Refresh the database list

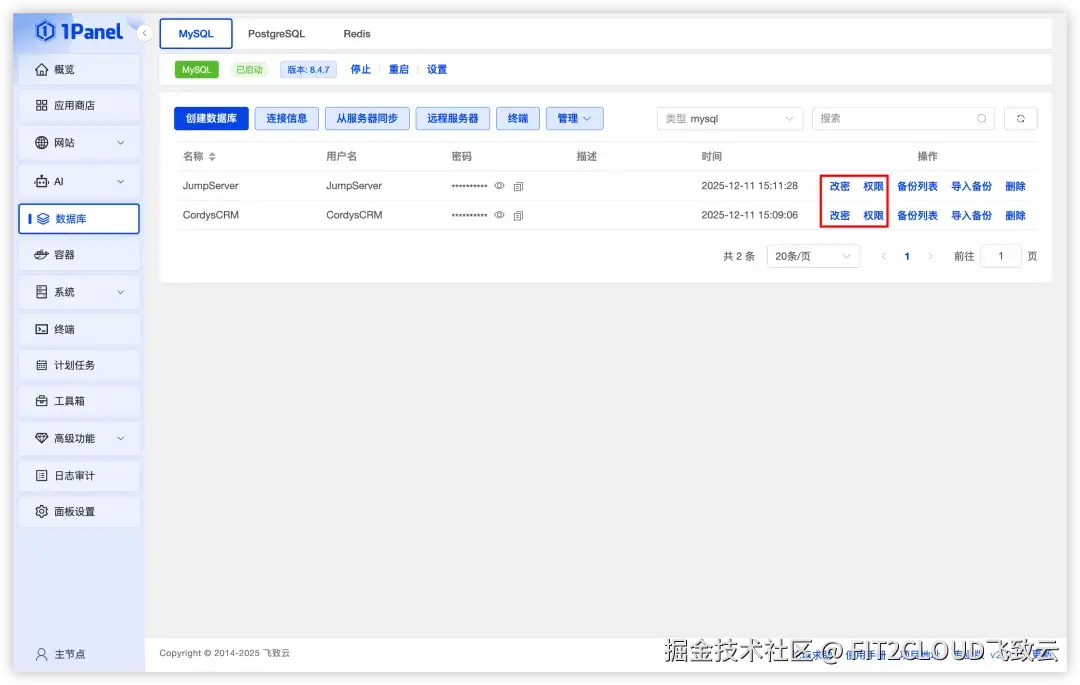1021,118
